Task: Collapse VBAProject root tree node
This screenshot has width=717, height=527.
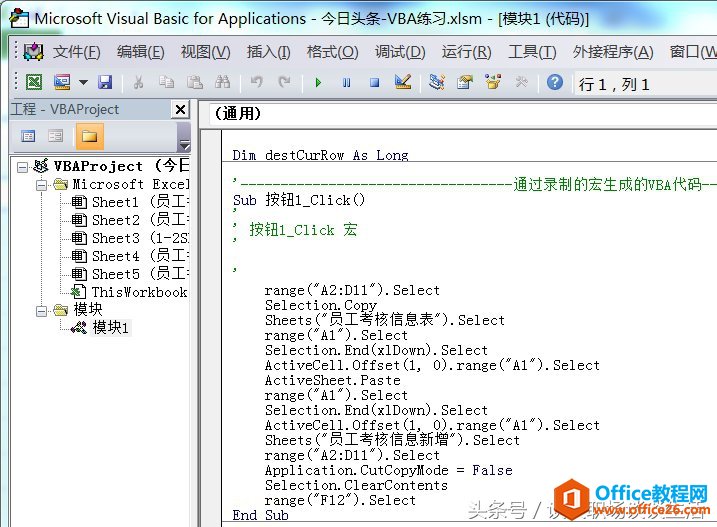Action: pyautogui.click(x=22, y=167)
